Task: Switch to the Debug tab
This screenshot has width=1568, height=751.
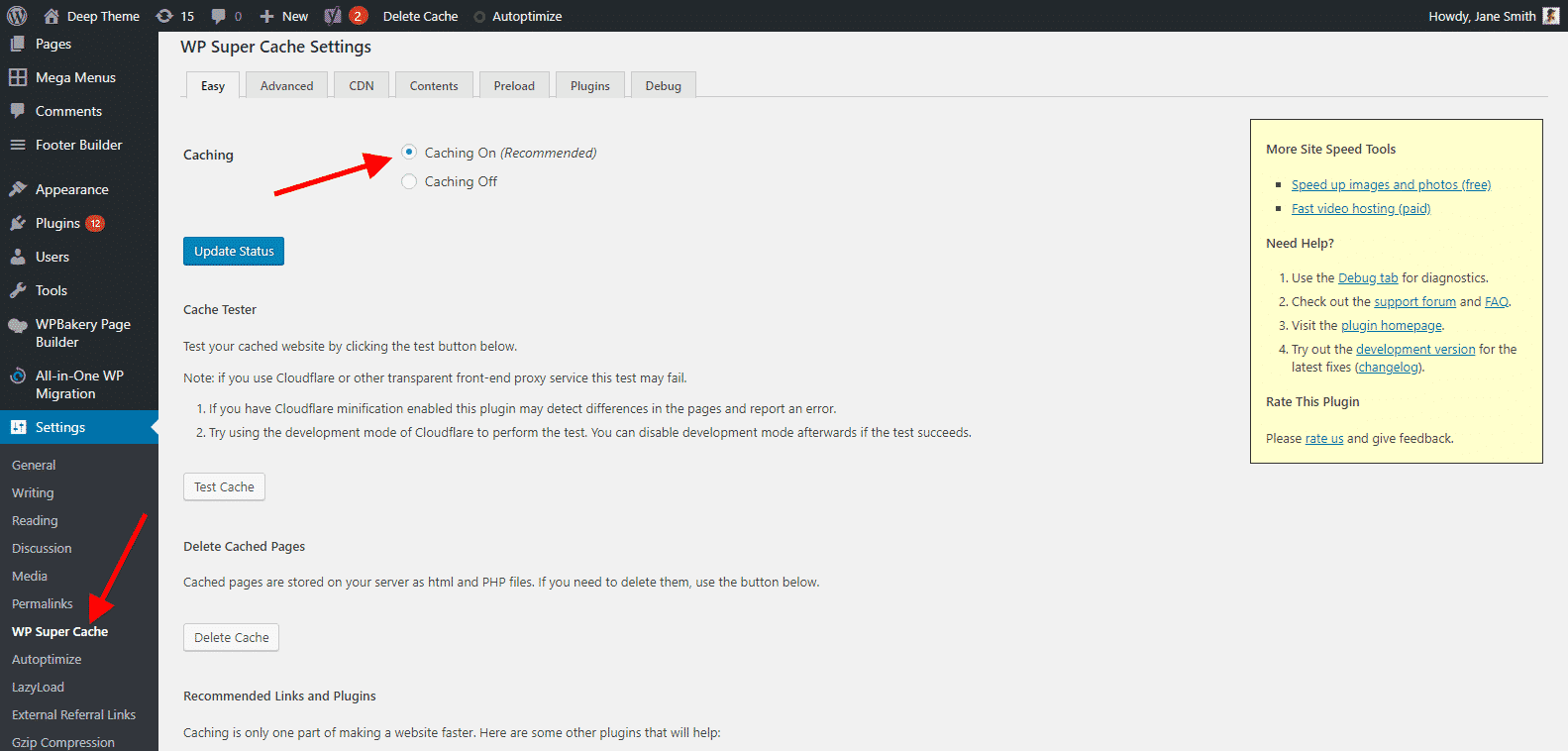Action: click(x=664, y=85)
